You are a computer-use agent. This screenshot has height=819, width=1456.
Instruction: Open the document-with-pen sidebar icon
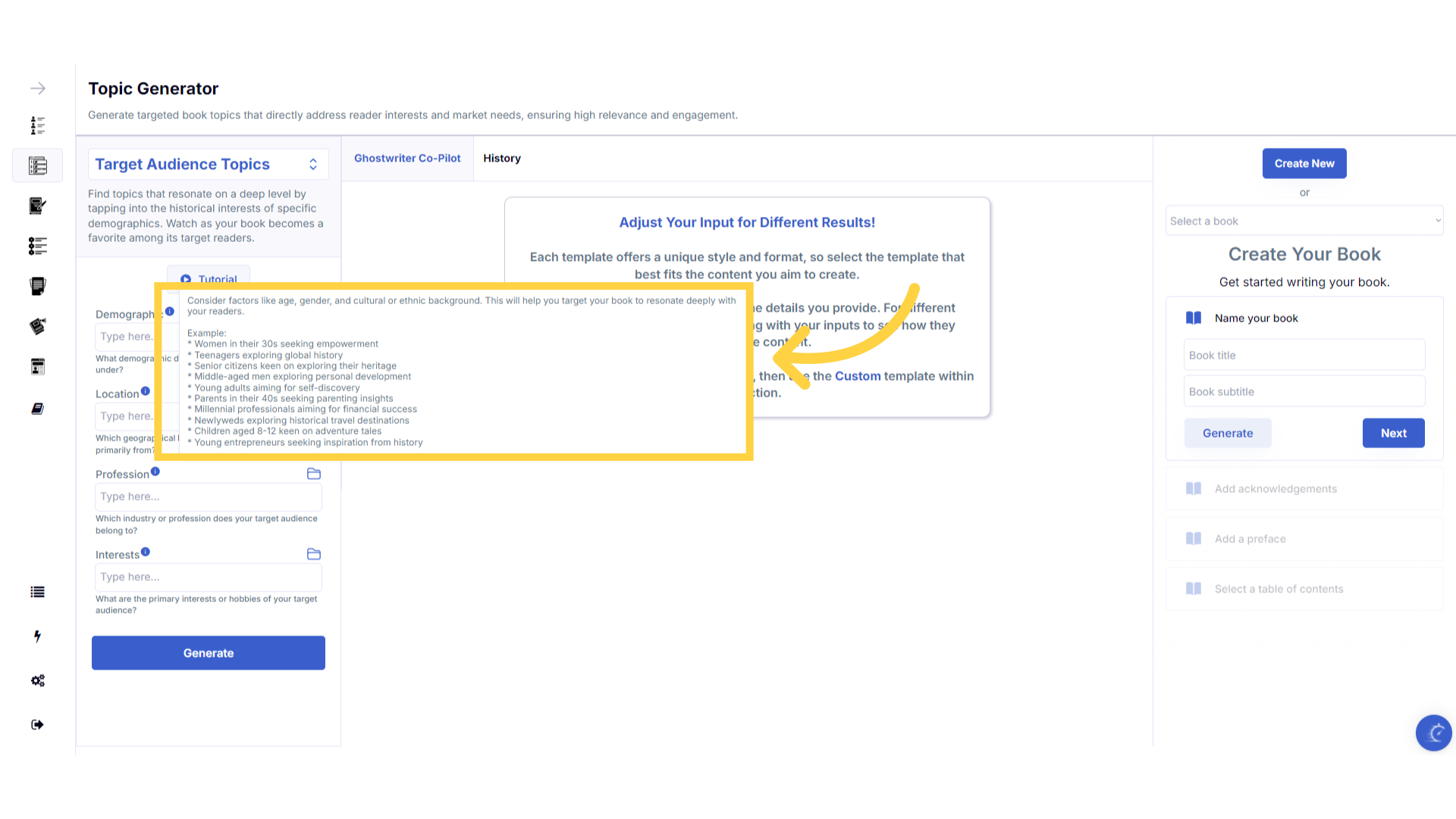(38, 206)
